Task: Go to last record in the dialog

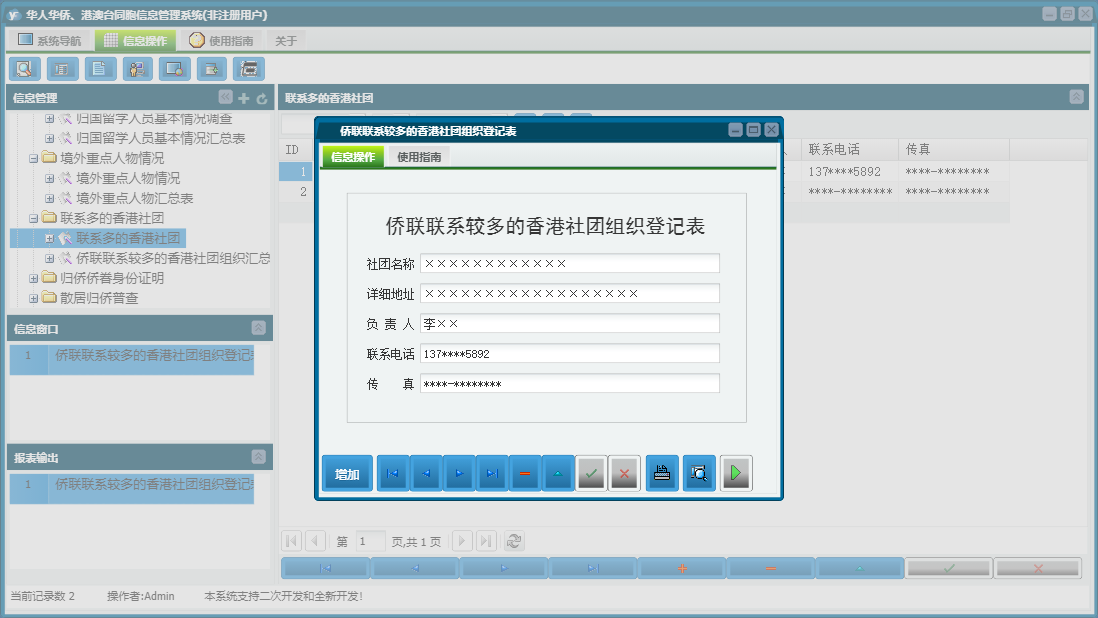Action: tap(492, 474)
